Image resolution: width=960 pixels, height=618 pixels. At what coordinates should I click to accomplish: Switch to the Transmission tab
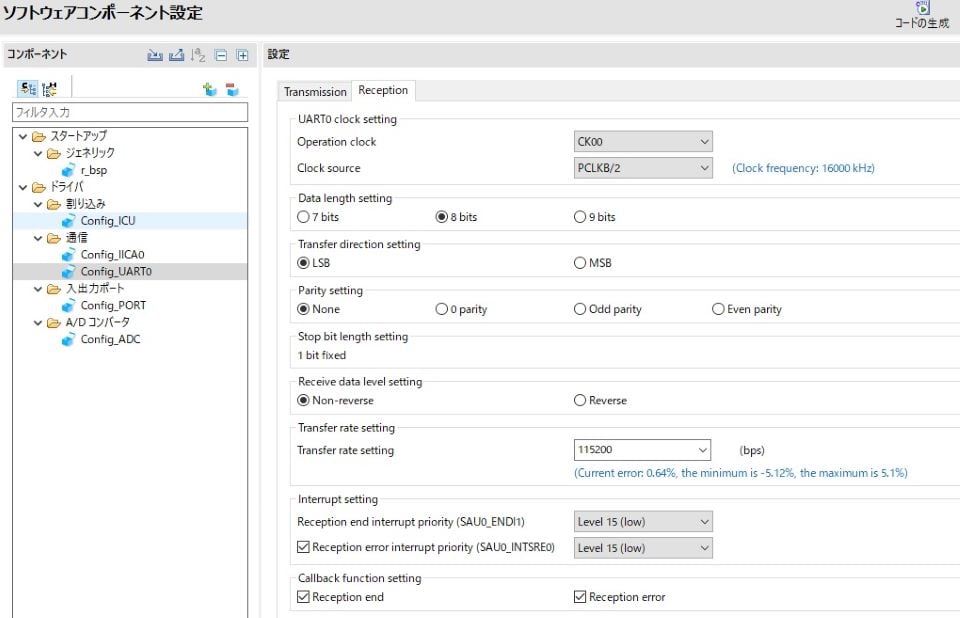coord(315,92)
